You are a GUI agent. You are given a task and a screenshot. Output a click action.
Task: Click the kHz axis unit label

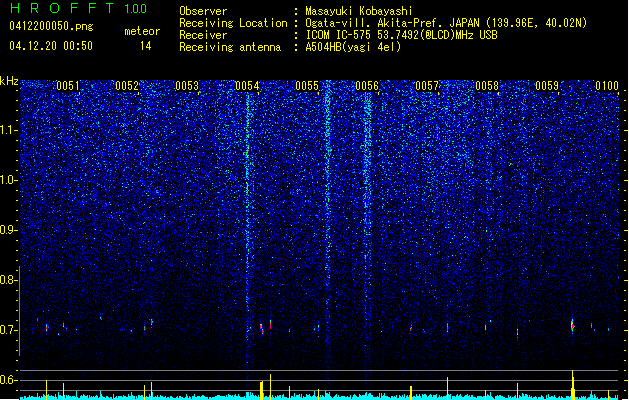tap(9, 81)
